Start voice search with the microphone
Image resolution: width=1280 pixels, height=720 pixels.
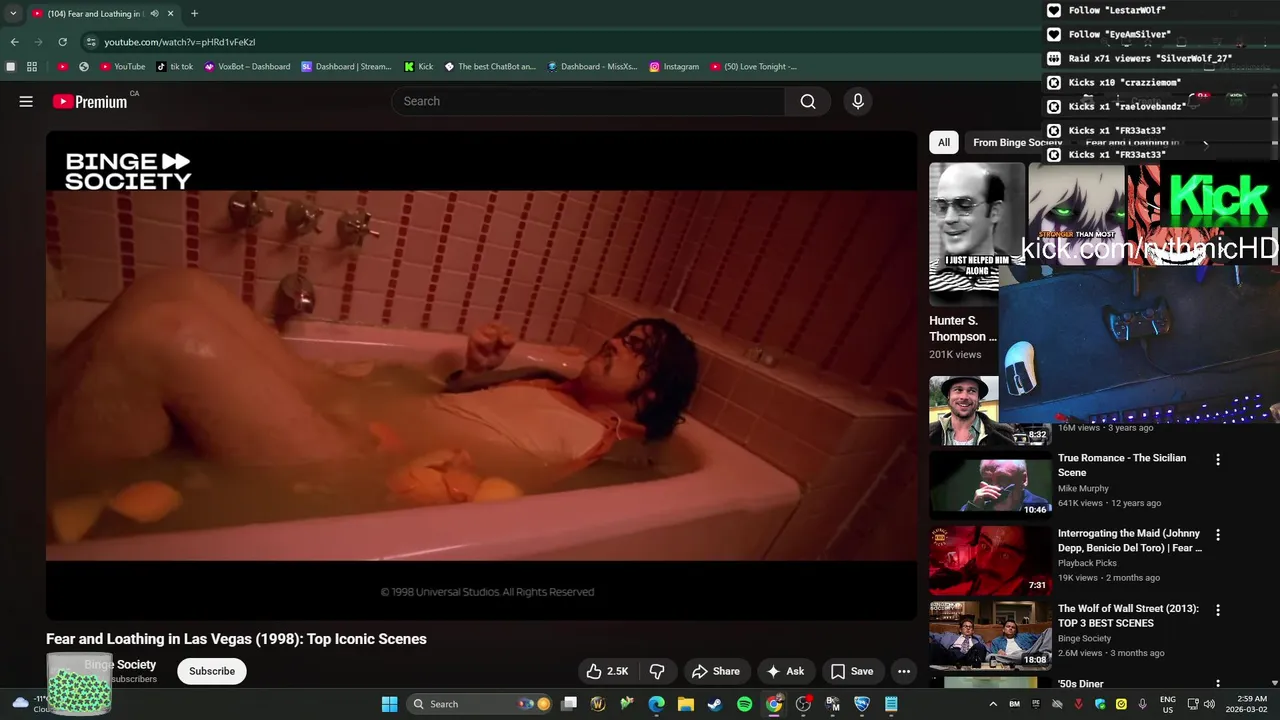point(857,101)
